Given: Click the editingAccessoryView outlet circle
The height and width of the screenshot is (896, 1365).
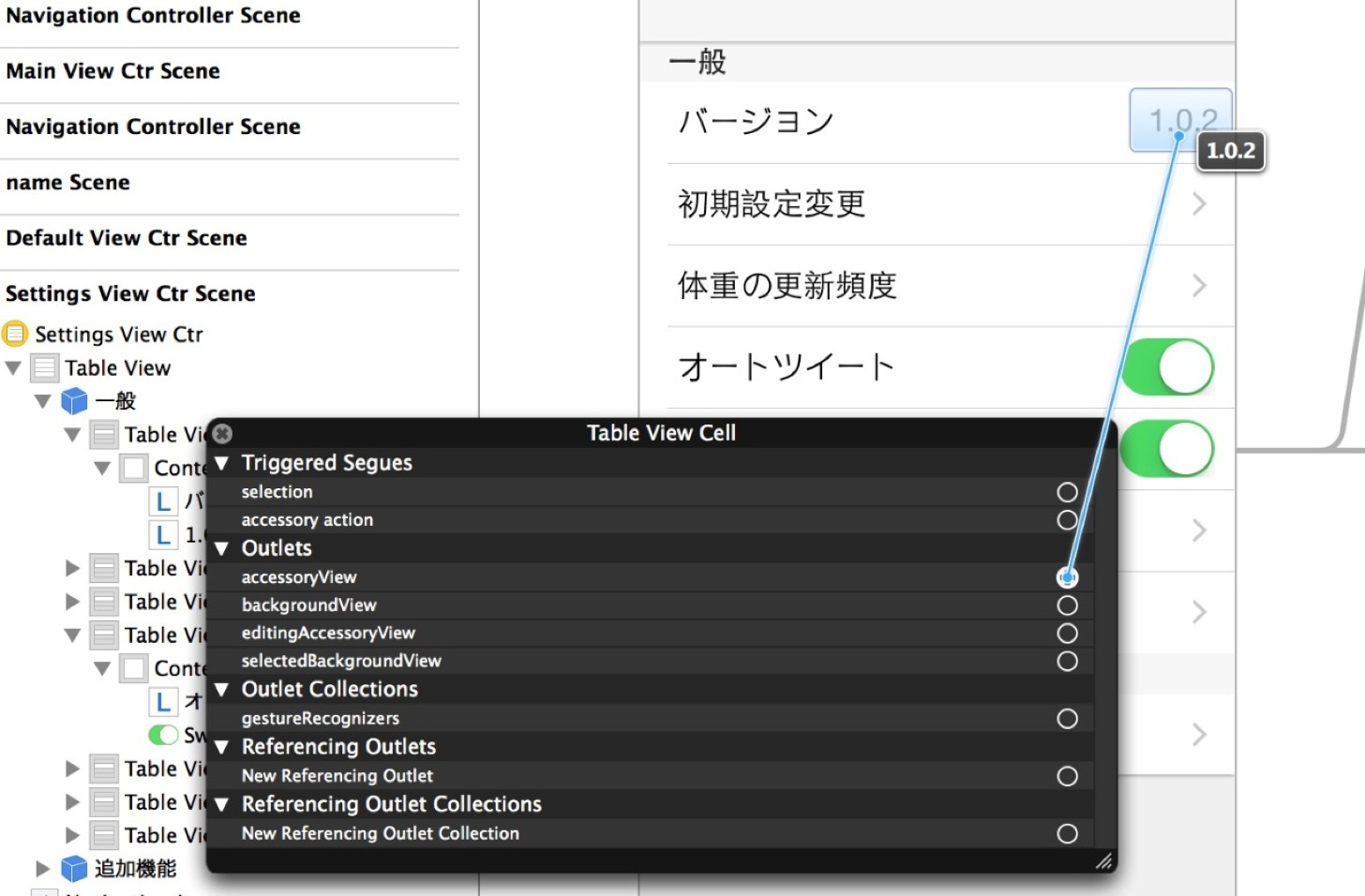Looking at the screenshot, I should coord(1067,634).
